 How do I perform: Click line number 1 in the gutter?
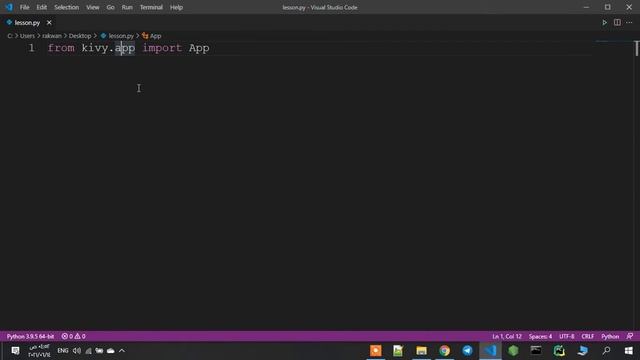(31, 48)
